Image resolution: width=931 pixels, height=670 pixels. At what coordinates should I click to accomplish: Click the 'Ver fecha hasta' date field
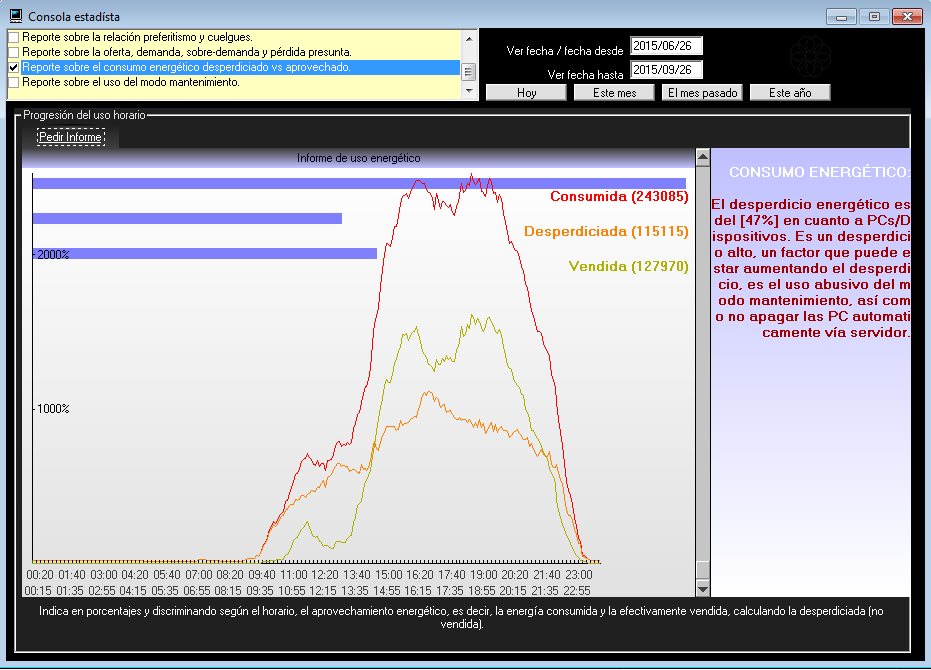(666, 69)
